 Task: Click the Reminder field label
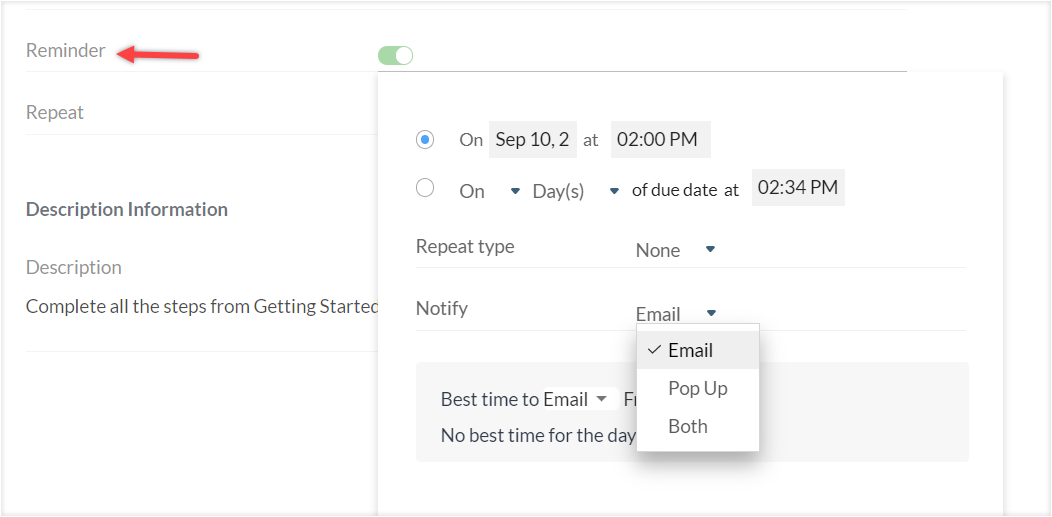[65, 51]
